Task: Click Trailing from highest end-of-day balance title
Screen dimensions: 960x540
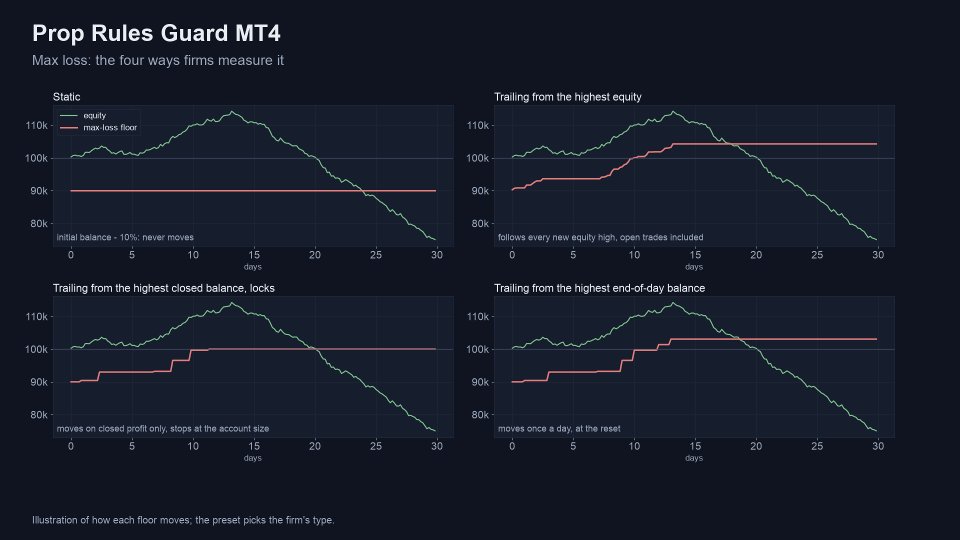Action: click(x=599, y=288)
